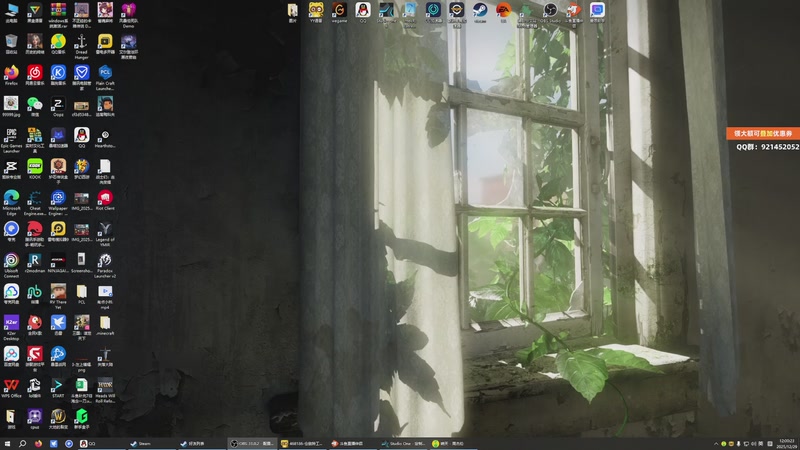Switch to QQ taskbar window
Image resolution: width=800 pixels, height=450 pixels.
[x=101, y=444]
